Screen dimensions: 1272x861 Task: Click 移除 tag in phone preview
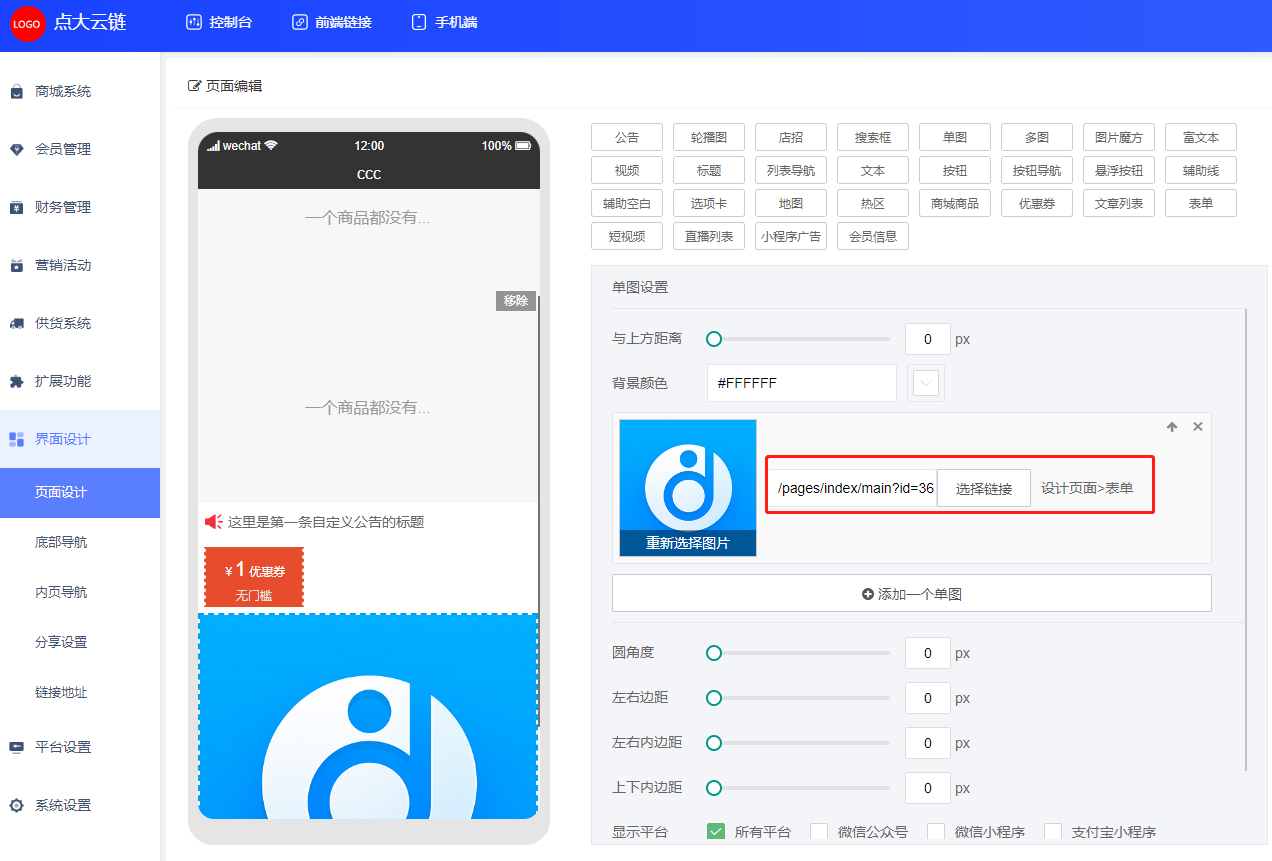[516, 301]
